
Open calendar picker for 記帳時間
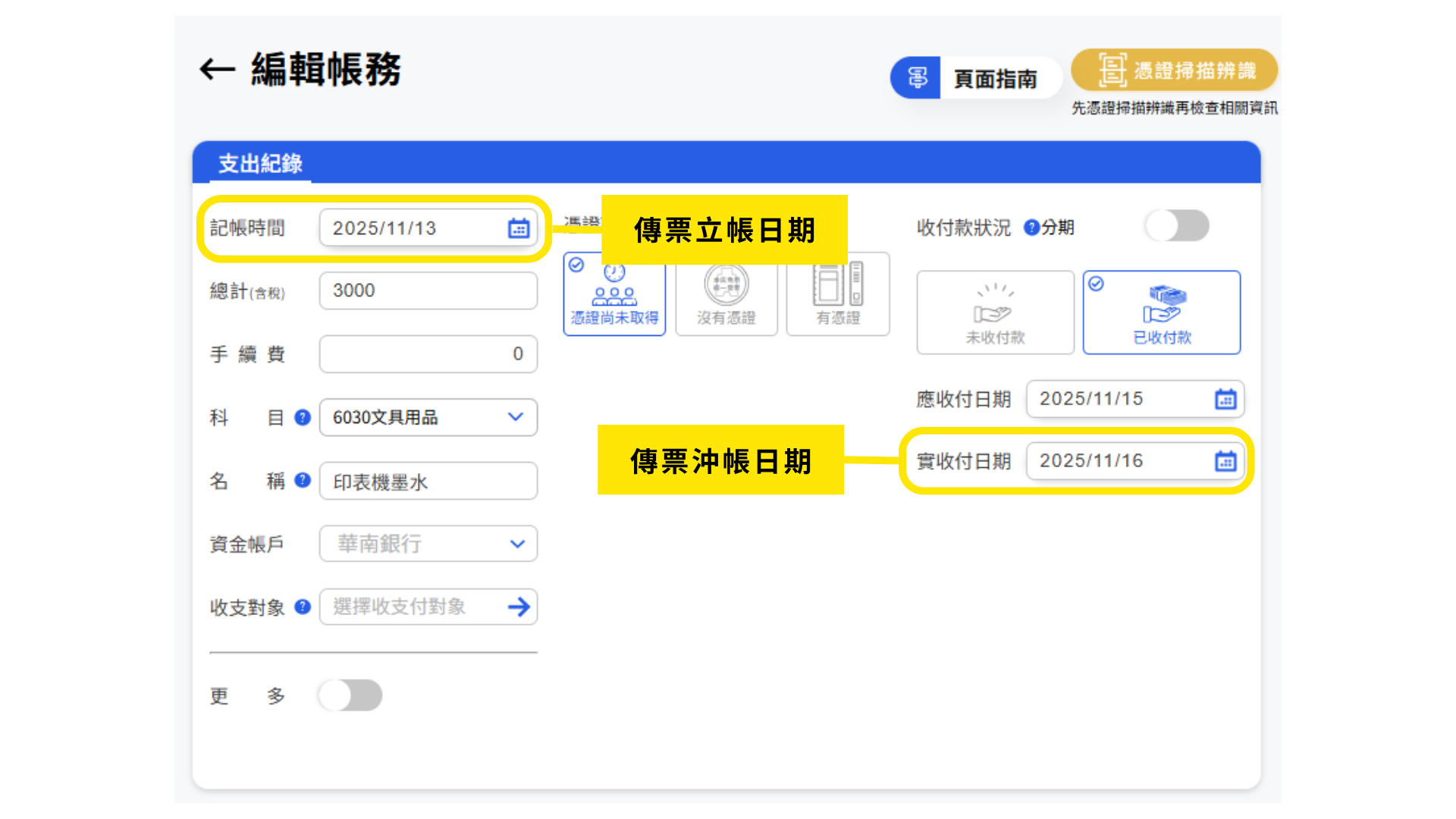pos(519,228)
